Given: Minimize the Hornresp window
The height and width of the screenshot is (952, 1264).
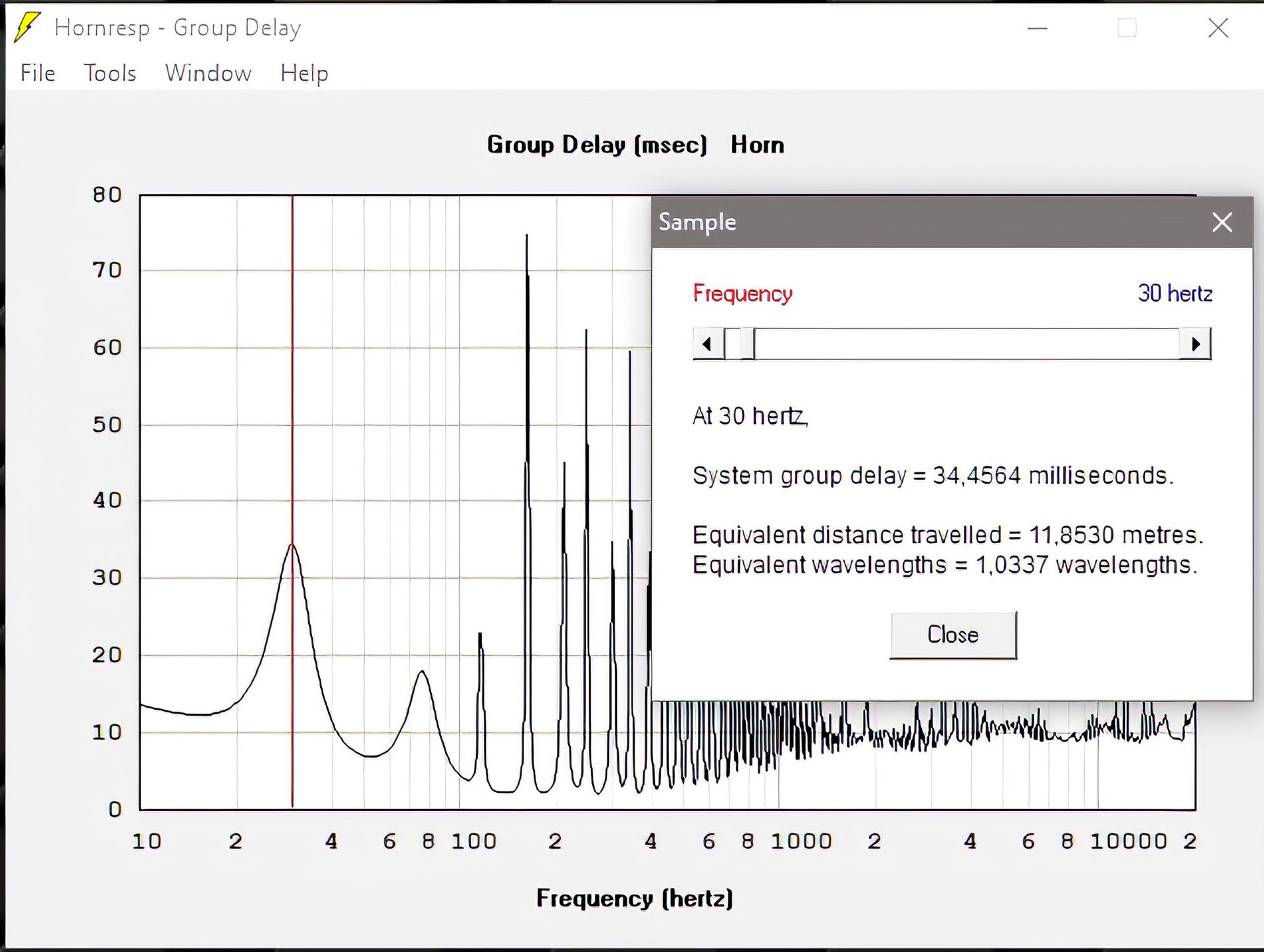Looking at the screenshot, I should pos(1038,28).
